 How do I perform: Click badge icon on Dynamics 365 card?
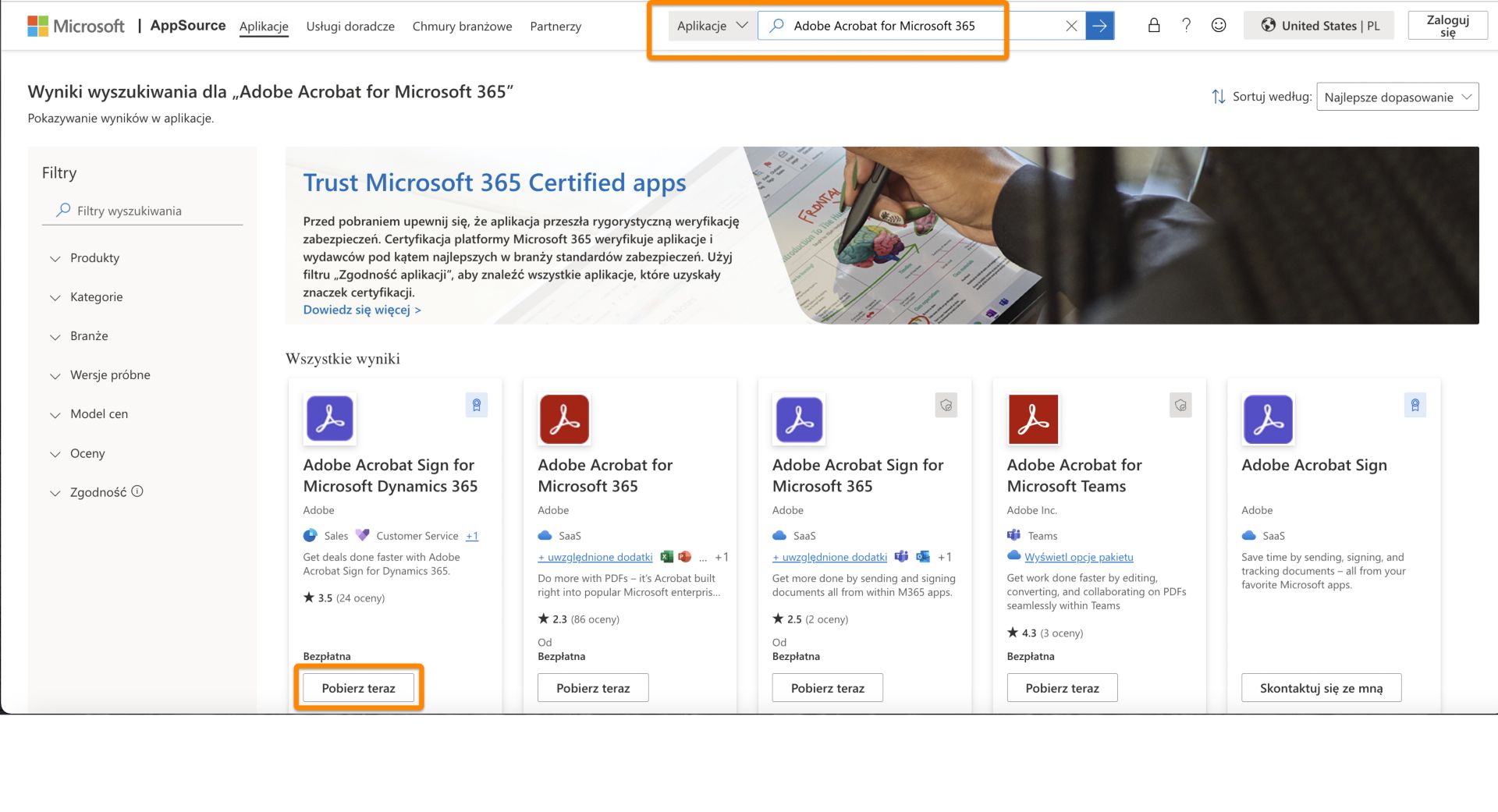(x=477, y=405)
